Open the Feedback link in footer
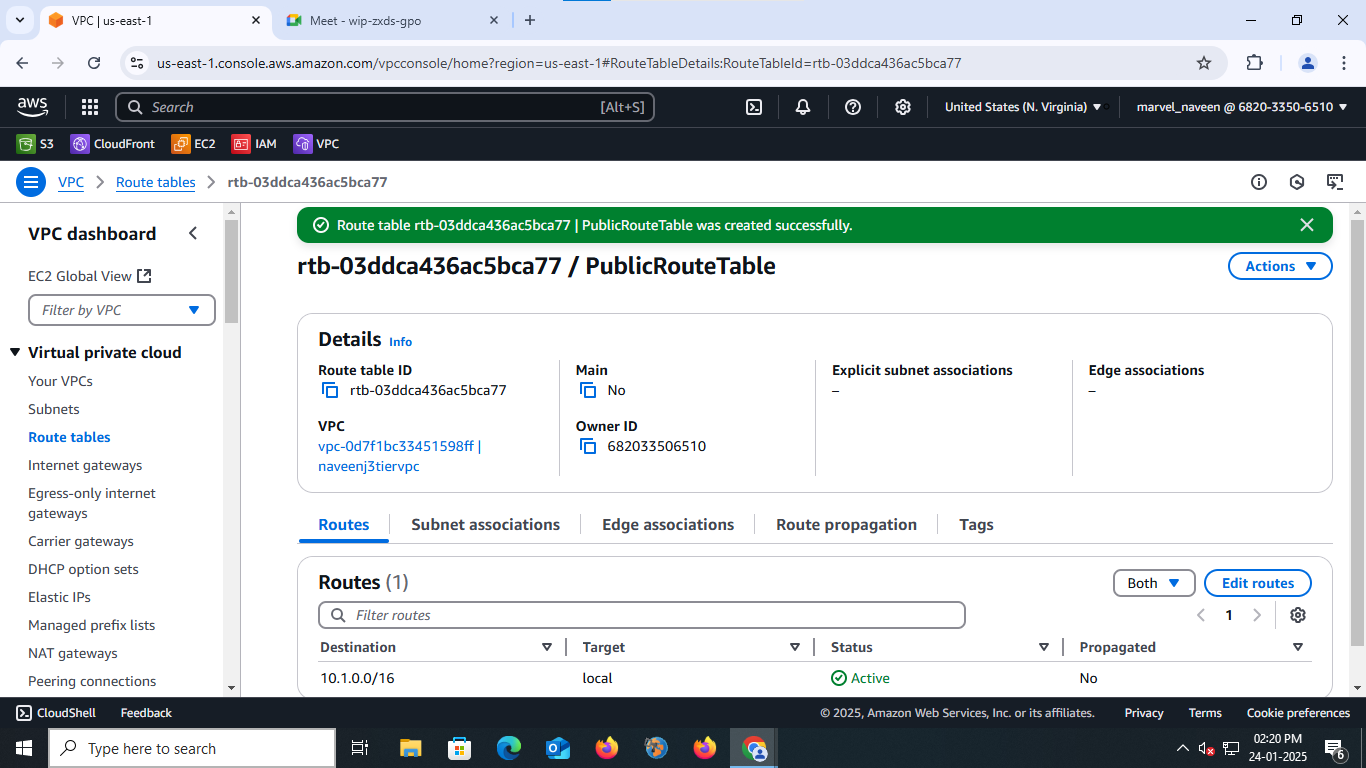This screenshot has height=768, width=1366. (146, 713)
